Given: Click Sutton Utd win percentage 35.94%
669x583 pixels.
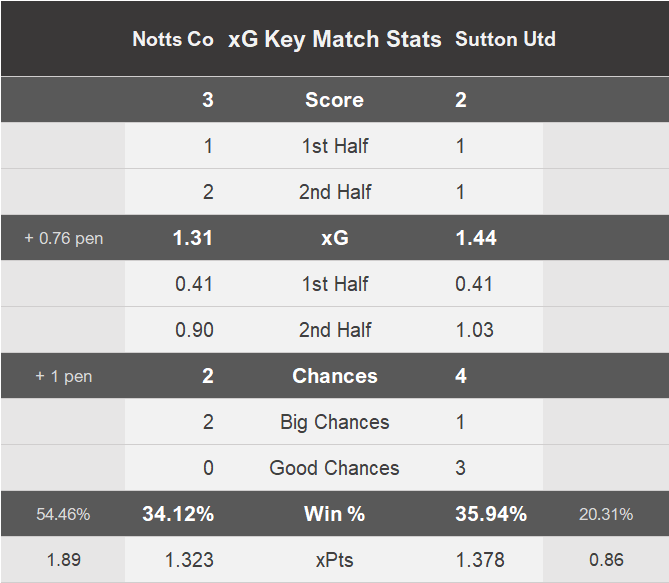Looking at the screenshot, I should [491, 514].
